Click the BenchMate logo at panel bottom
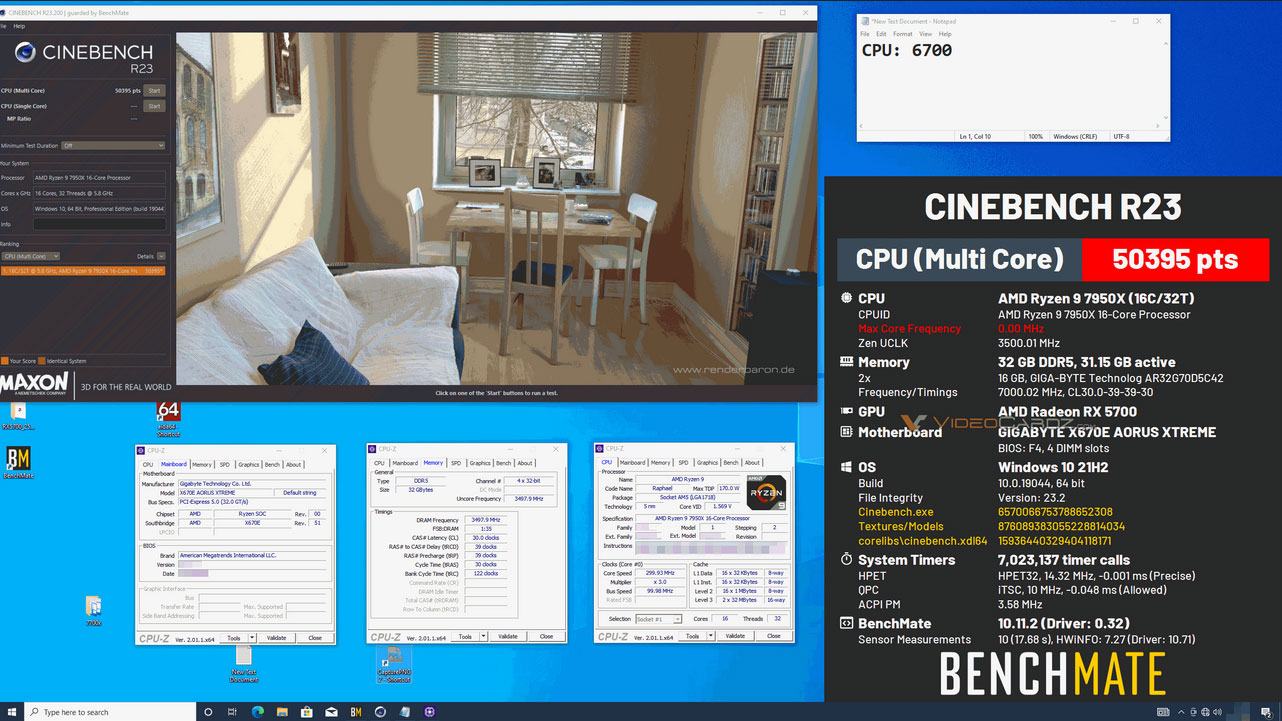The width and height of the screenshot is (1282, 721). pyautogui.click(x=1052, y=675)
